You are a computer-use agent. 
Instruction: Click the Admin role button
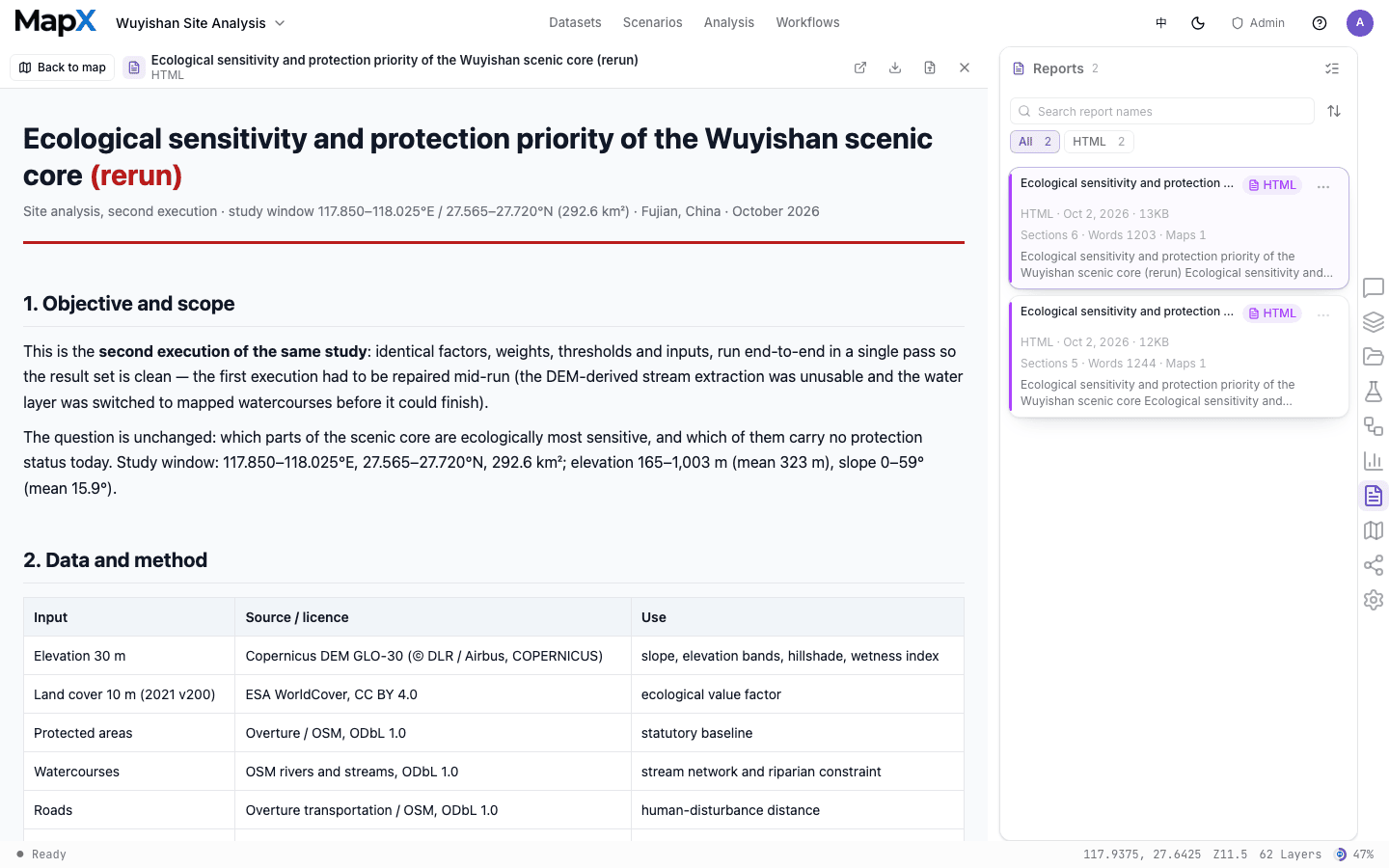click(x=1258, y=23)
